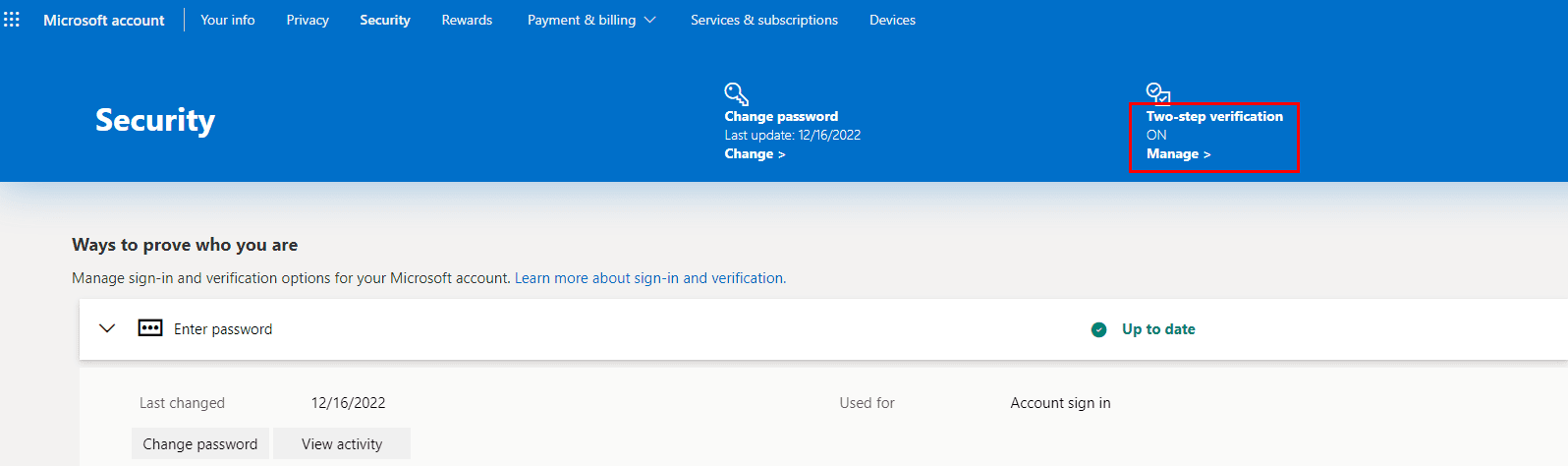This screenshot has width=1568, height=466.
Task: Click the Two-step verification heading
Action: pos(1214,116)
